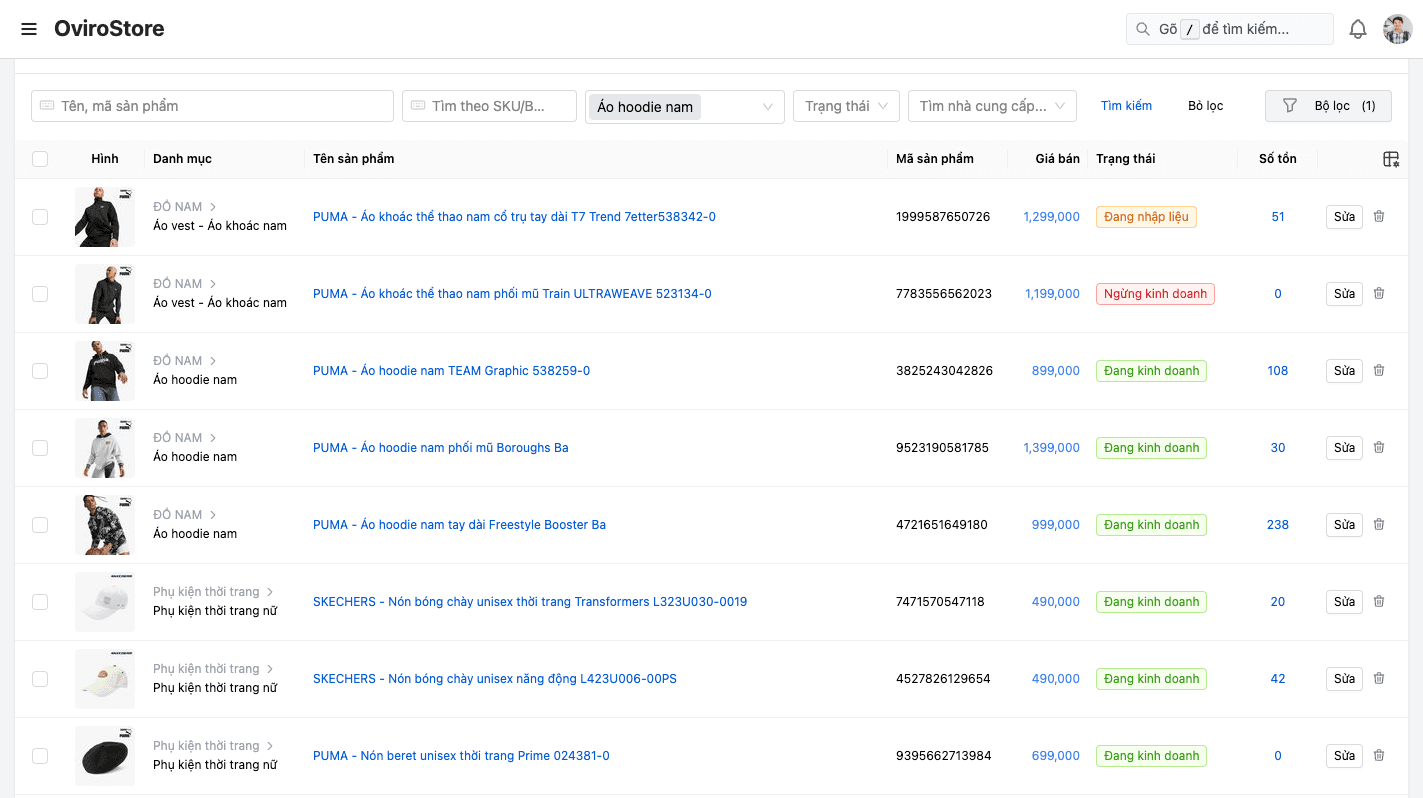Open the Bộ lọc (1) filter button
Viewport: 1423px width, 798px height.
tap(1328, 106)
